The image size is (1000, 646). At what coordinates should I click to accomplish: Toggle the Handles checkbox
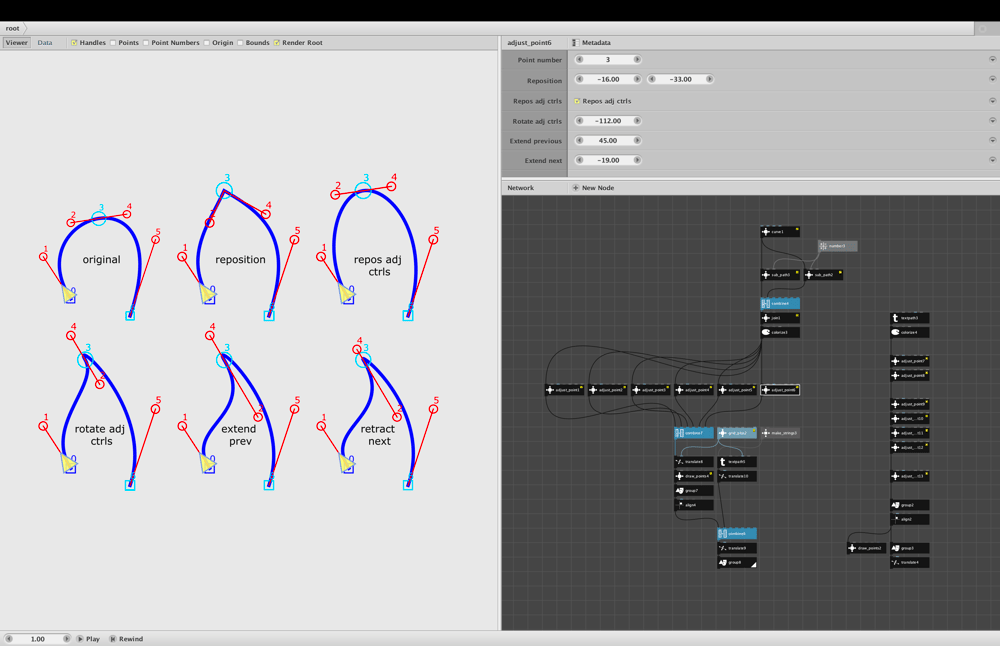pos(74,43)
